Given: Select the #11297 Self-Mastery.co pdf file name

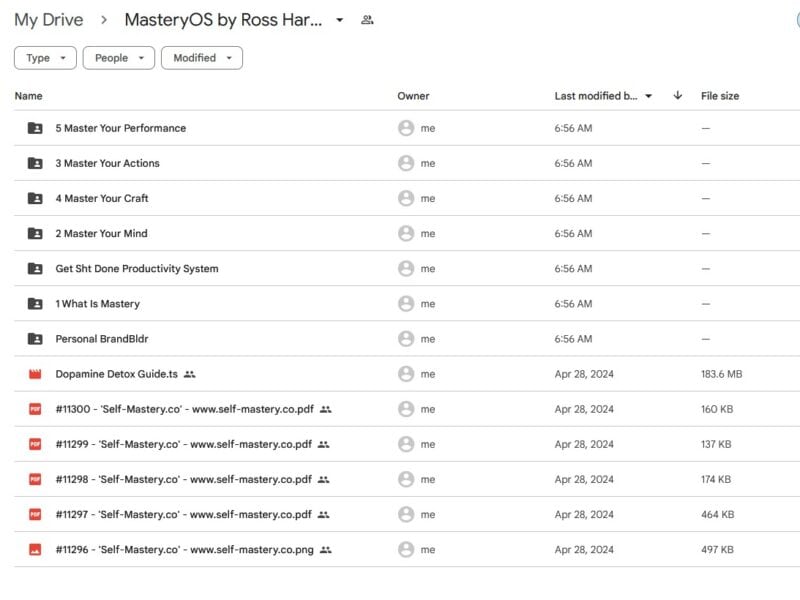Looking at the screenshot, I should tap(184, 514).
